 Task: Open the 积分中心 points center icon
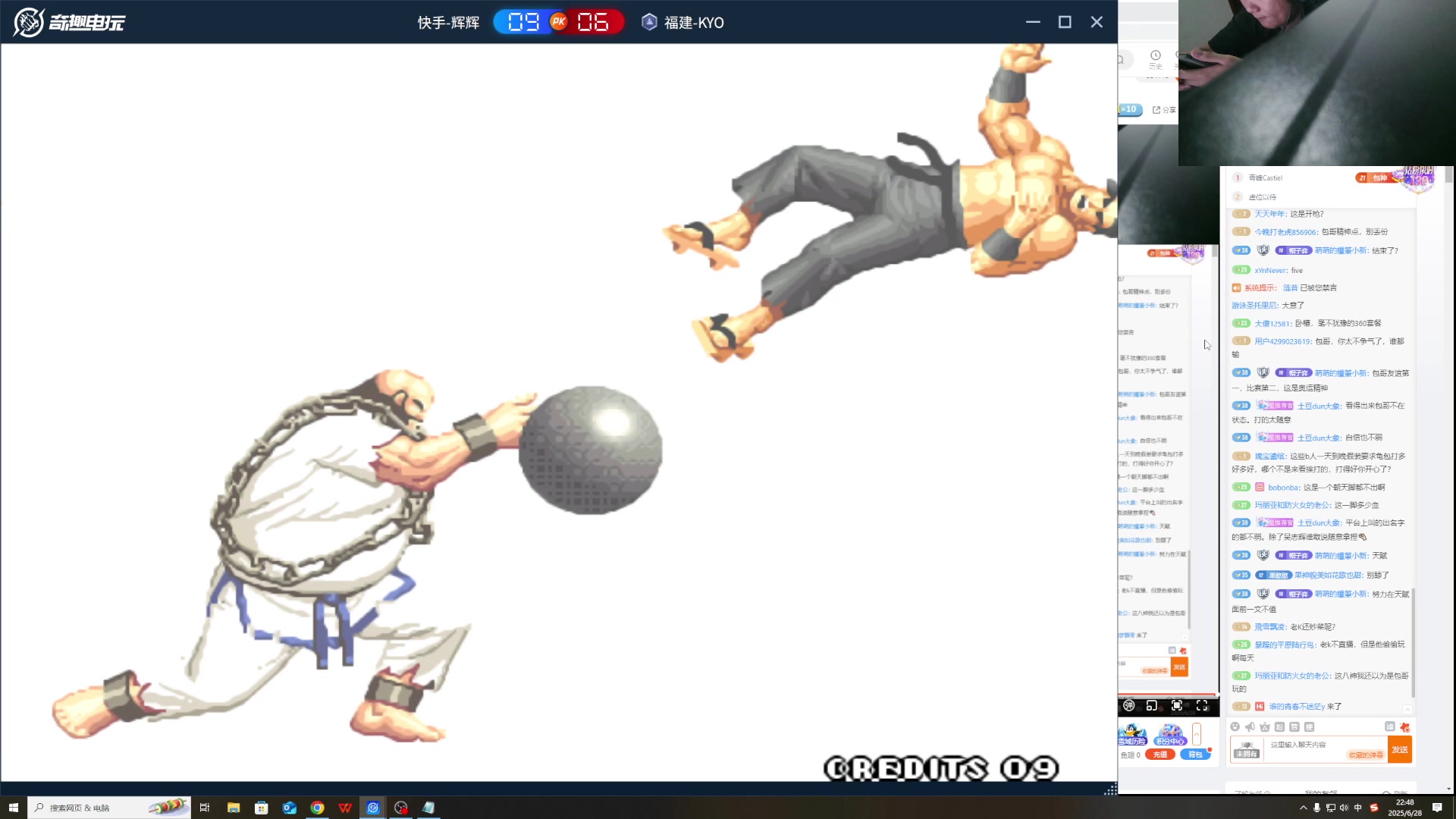pos(1170,735)
